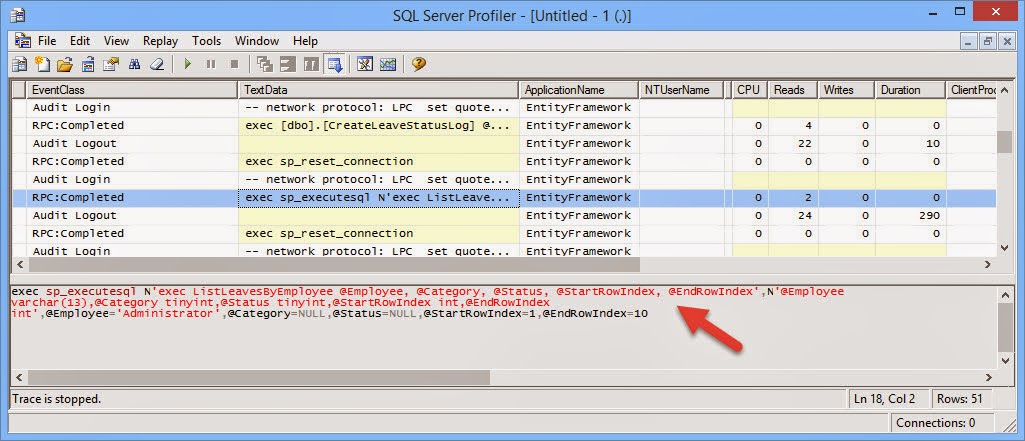Click the Duration column header
Screen dimensions: 1025x441
[x=910, y=90]
